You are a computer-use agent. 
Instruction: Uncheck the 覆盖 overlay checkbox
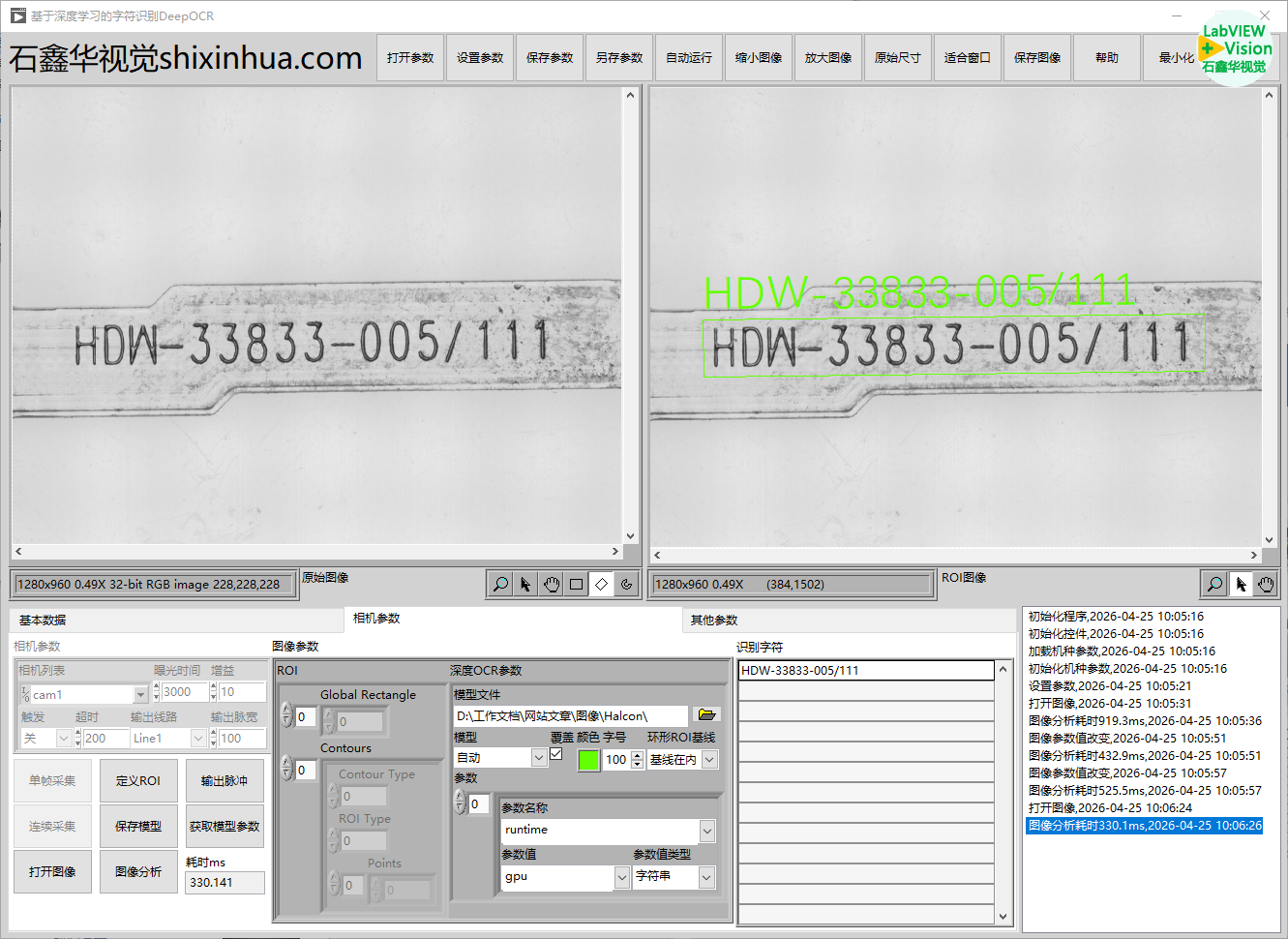pyautogui.click(x=556, y=754)
